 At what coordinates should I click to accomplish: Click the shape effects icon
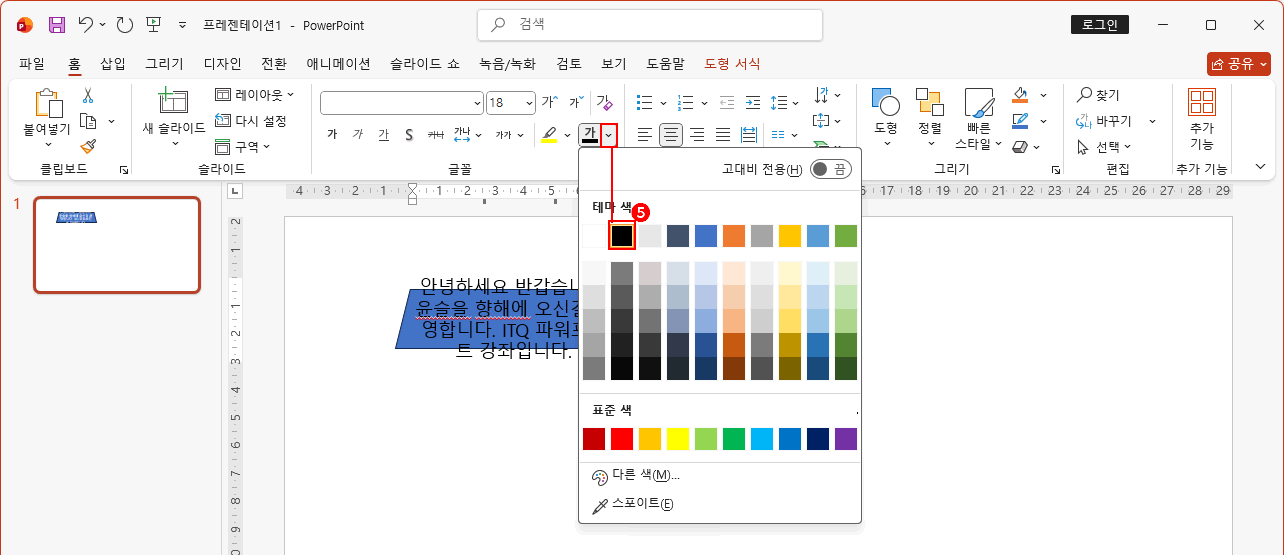[1020, 147]
